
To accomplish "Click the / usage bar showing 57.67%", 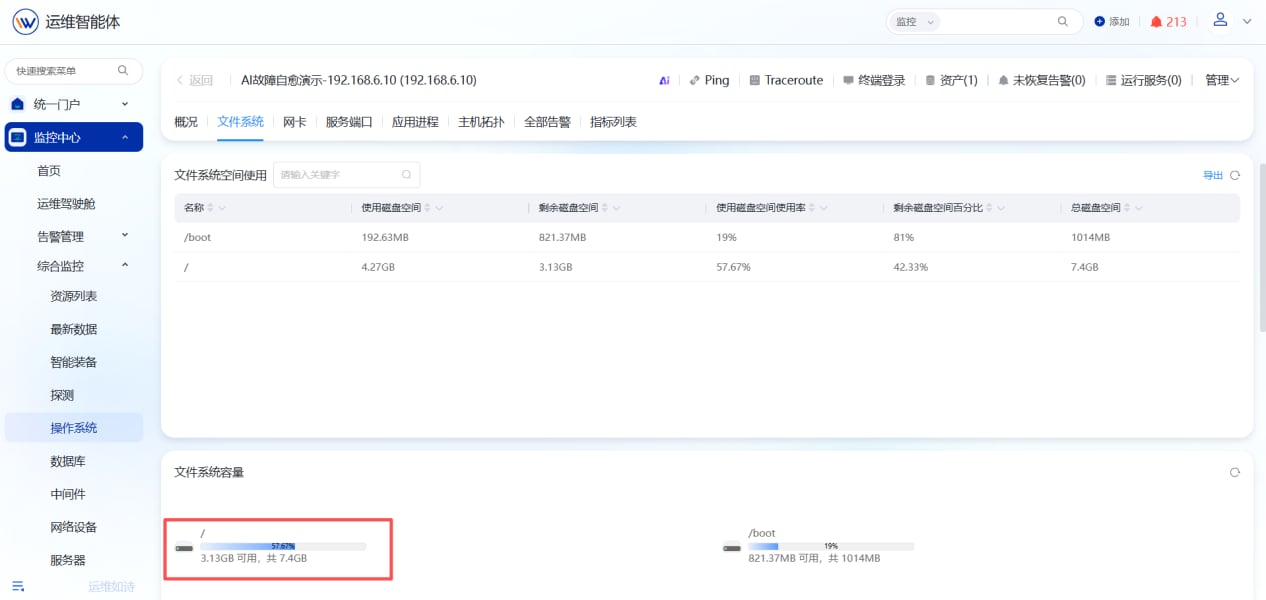I will click(x=283, y=546).
